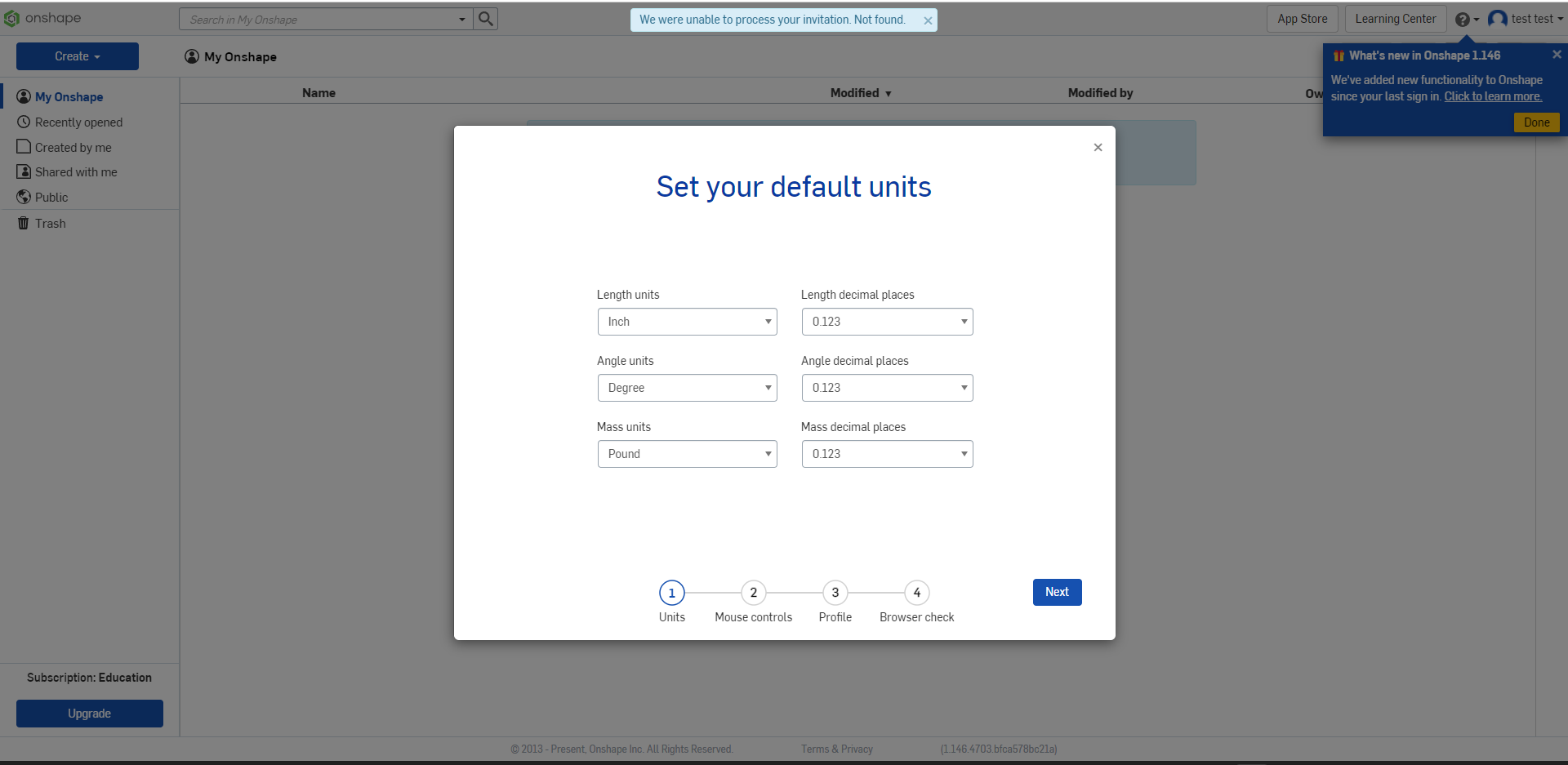The width and height of the screenshot is (1568, 765).
Task: Click the Next button
Action: point(1057,592)
